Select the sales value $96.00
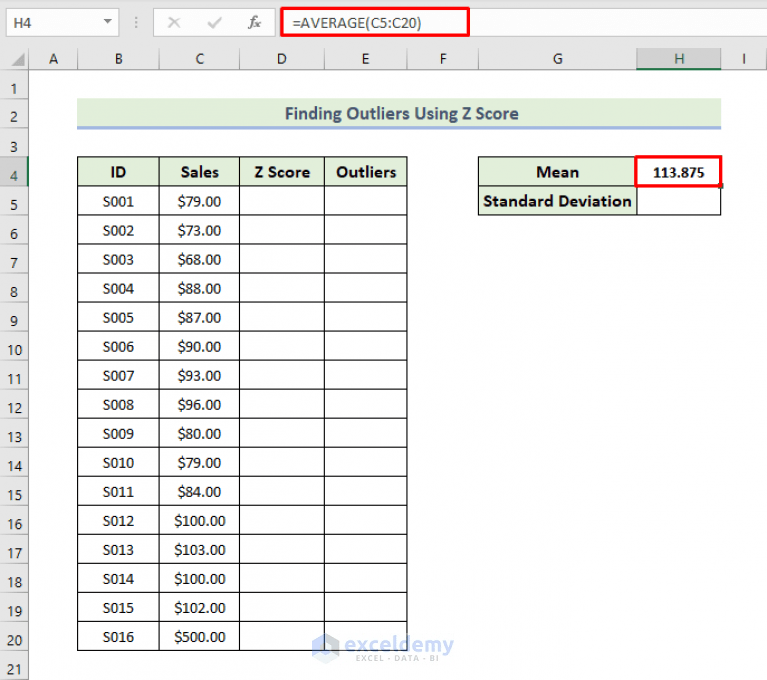 (x=200, y=404)
